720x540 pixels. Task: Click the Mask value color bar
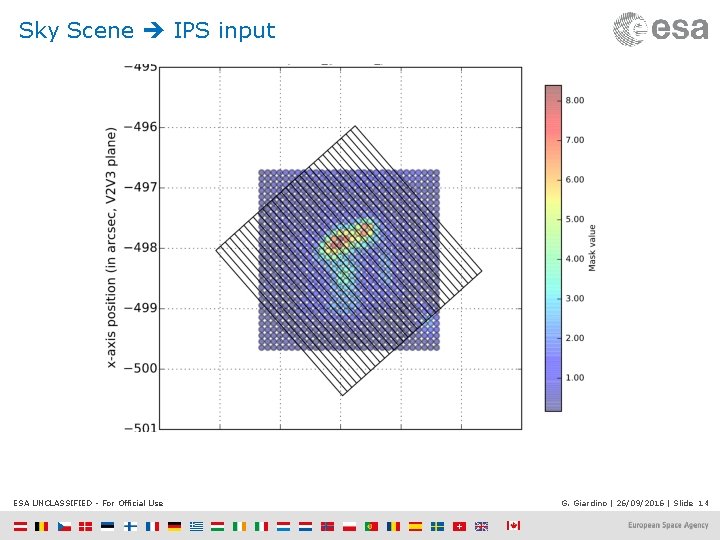[x=553, y=248]
